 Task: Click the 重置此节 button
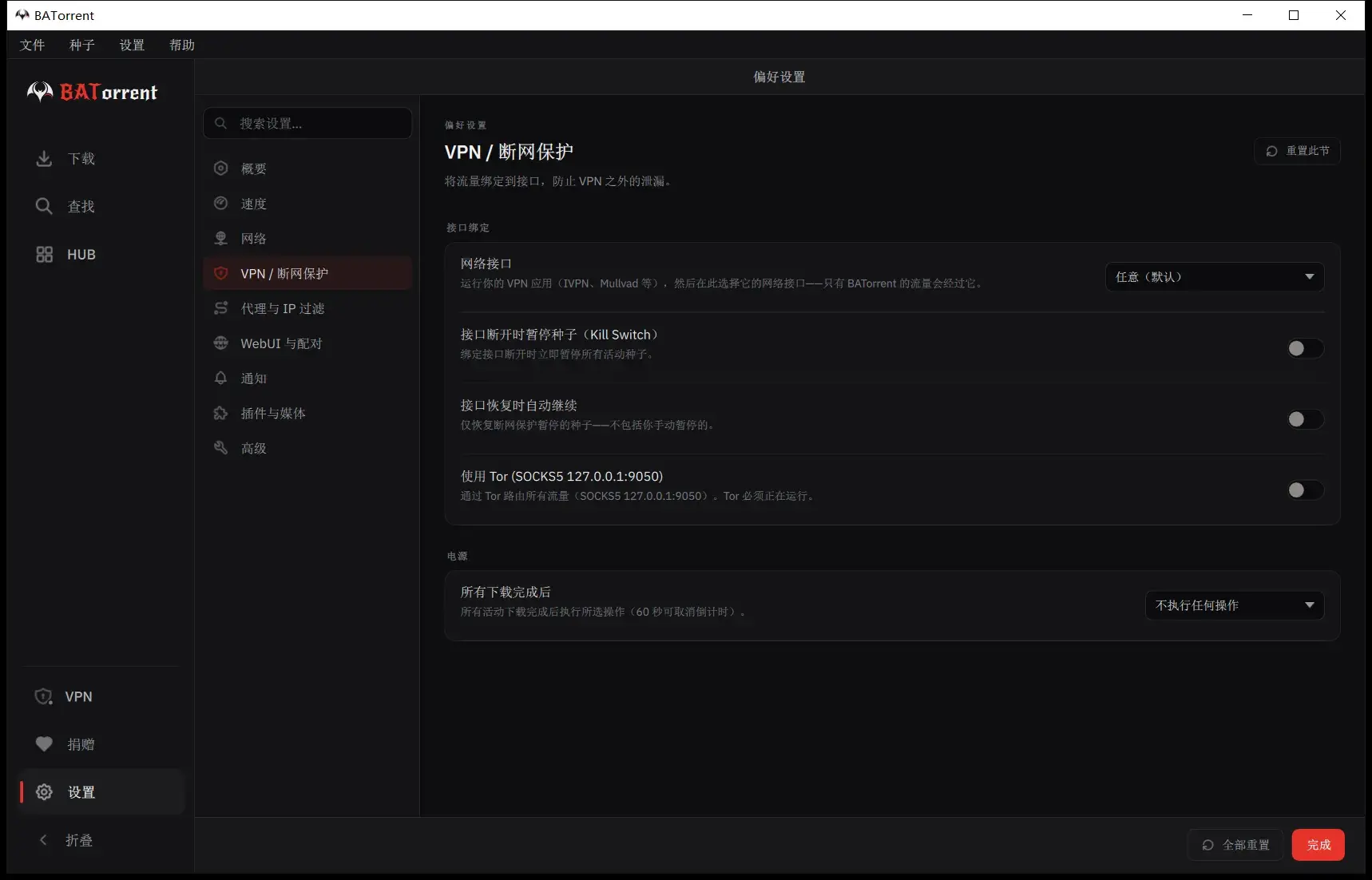pyautogui.click(x=1297, y=151)
